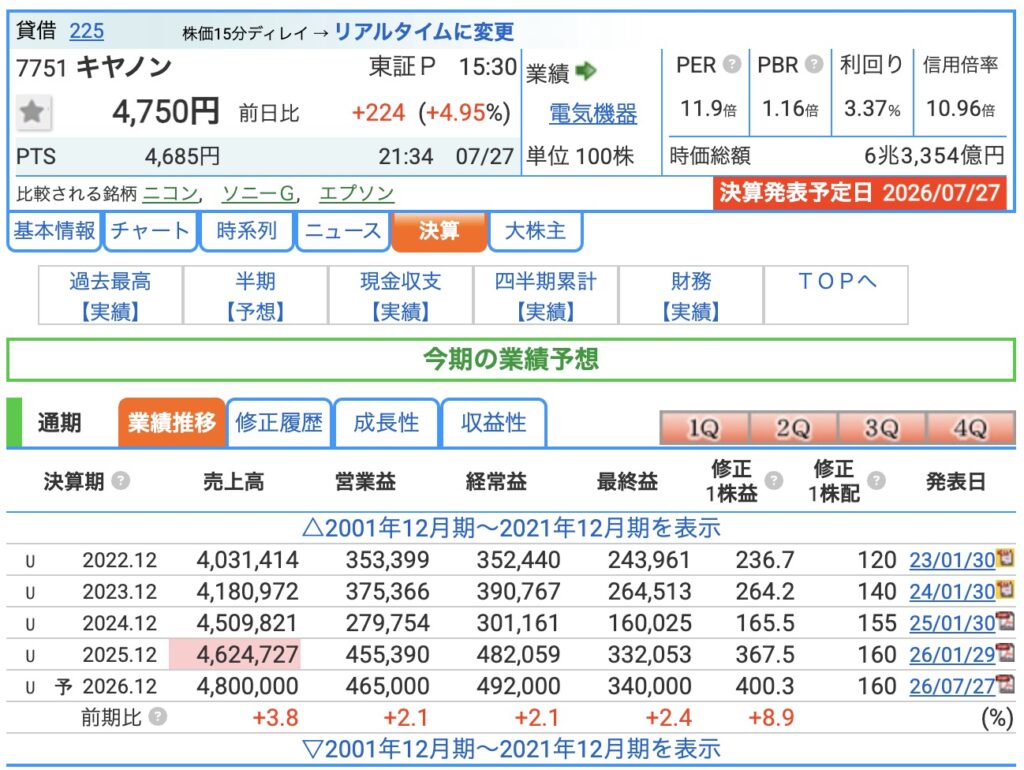
Task: Open 収益性 sub-tab
Action: 493,423
